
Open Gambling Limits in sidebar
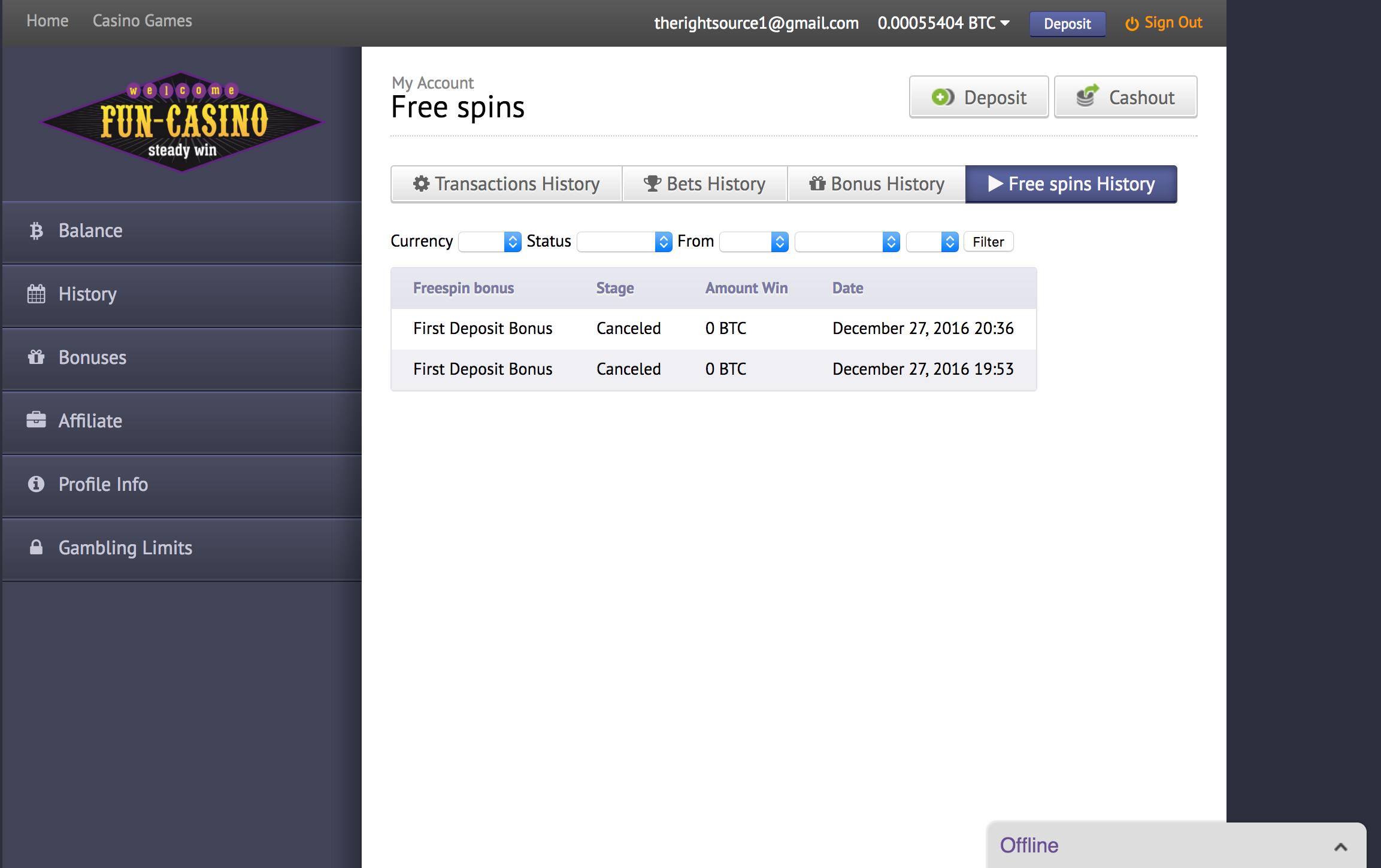click(182, 548)
